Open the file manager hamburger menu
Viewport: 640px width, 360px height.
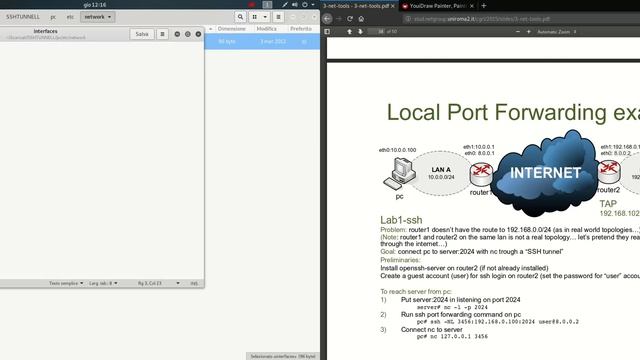(278, 17)
